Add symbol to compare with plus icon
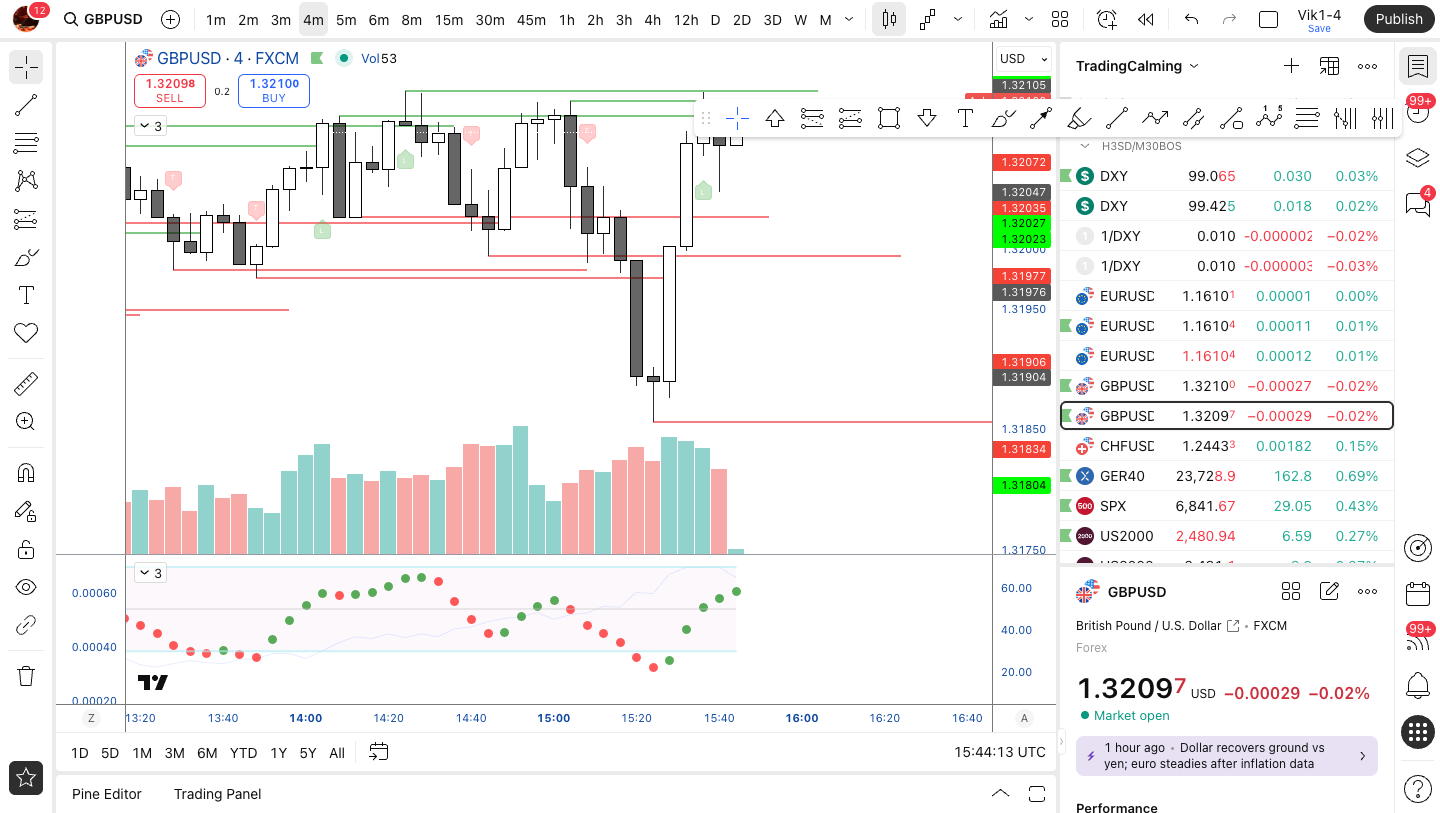 coord(171,19)
